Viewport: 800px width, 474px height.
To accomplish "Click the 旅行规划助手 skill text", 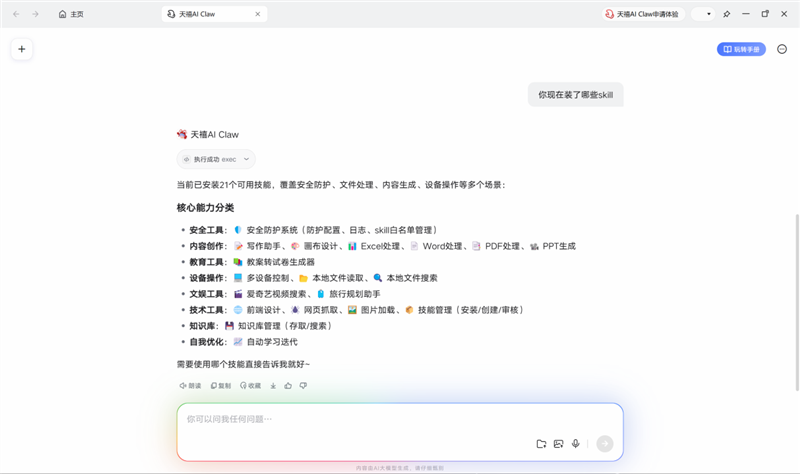I will coord(355,294).
